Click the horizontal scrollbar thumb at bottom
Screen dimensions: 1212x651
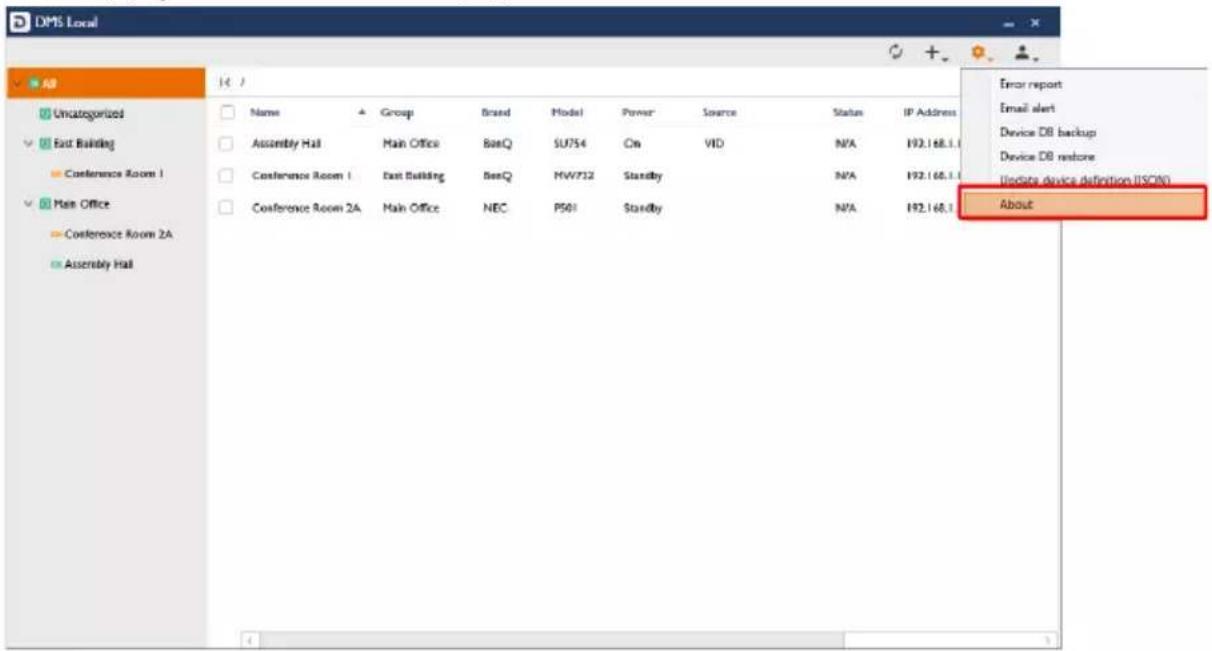pos(554,638)
